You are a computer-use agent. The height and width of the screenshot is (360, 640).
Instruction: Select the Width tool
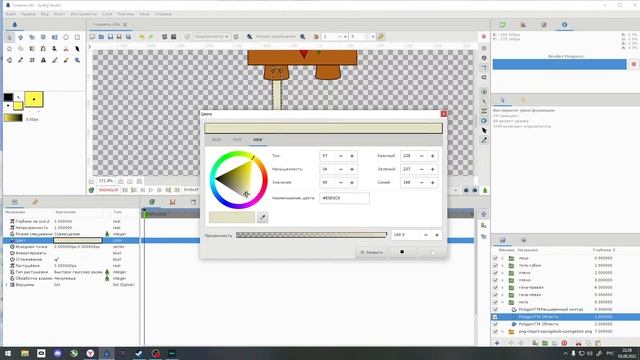click(77, 49)
